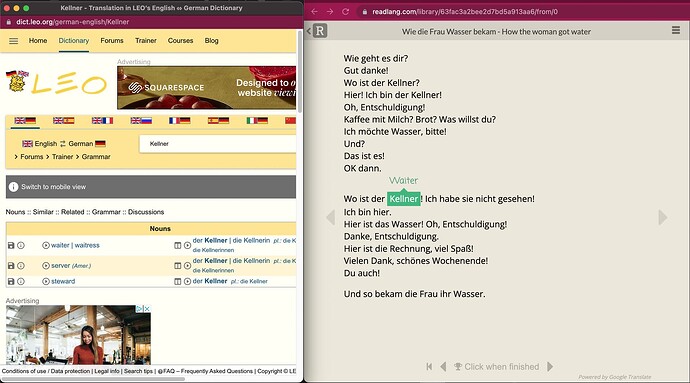Open declension table for first Kellner entry
The image size is (690, 383).
click(x=177, y=245)
